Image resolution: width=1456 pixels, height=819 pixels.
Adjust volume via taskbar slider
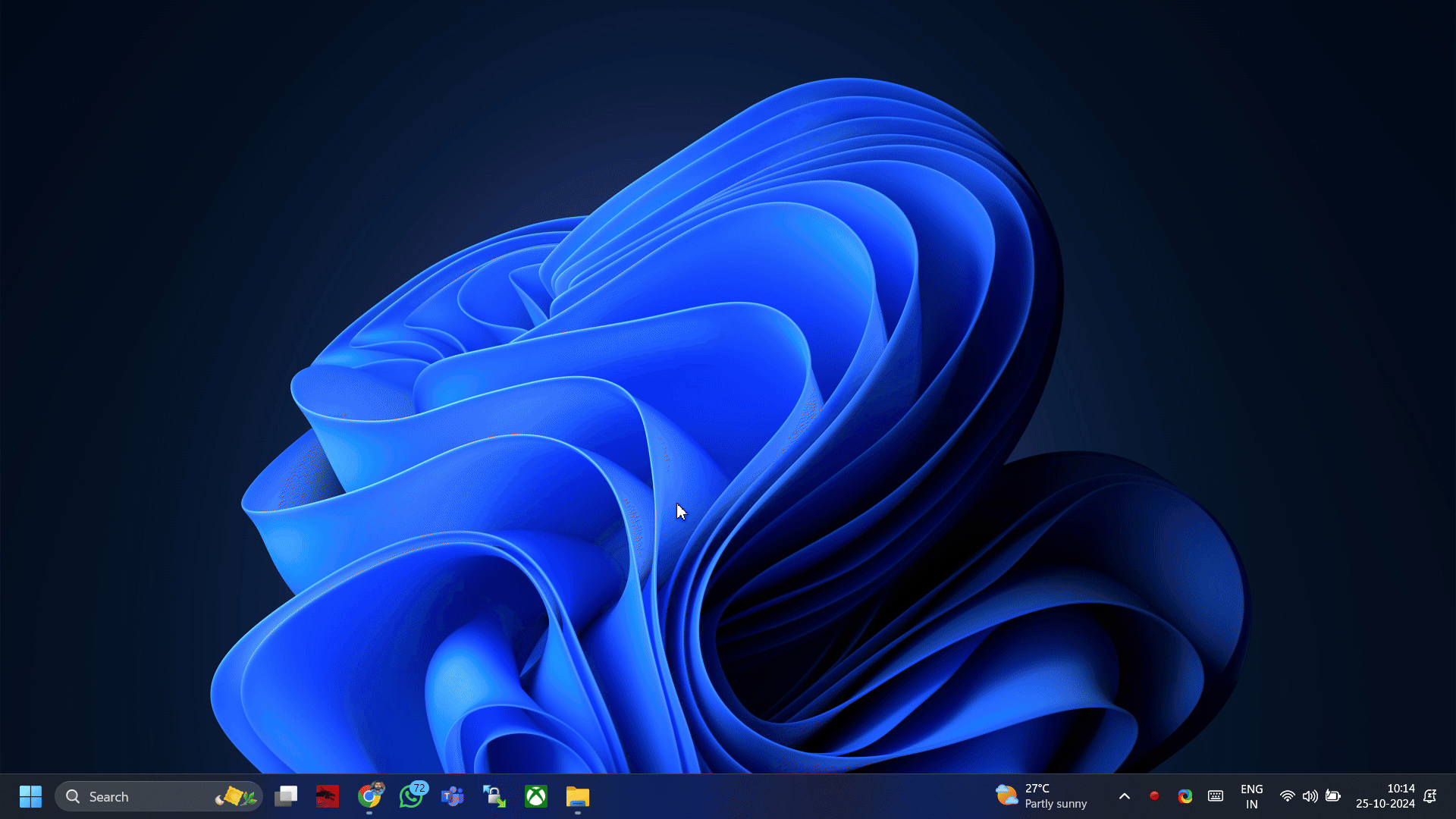pos(1309,796)
